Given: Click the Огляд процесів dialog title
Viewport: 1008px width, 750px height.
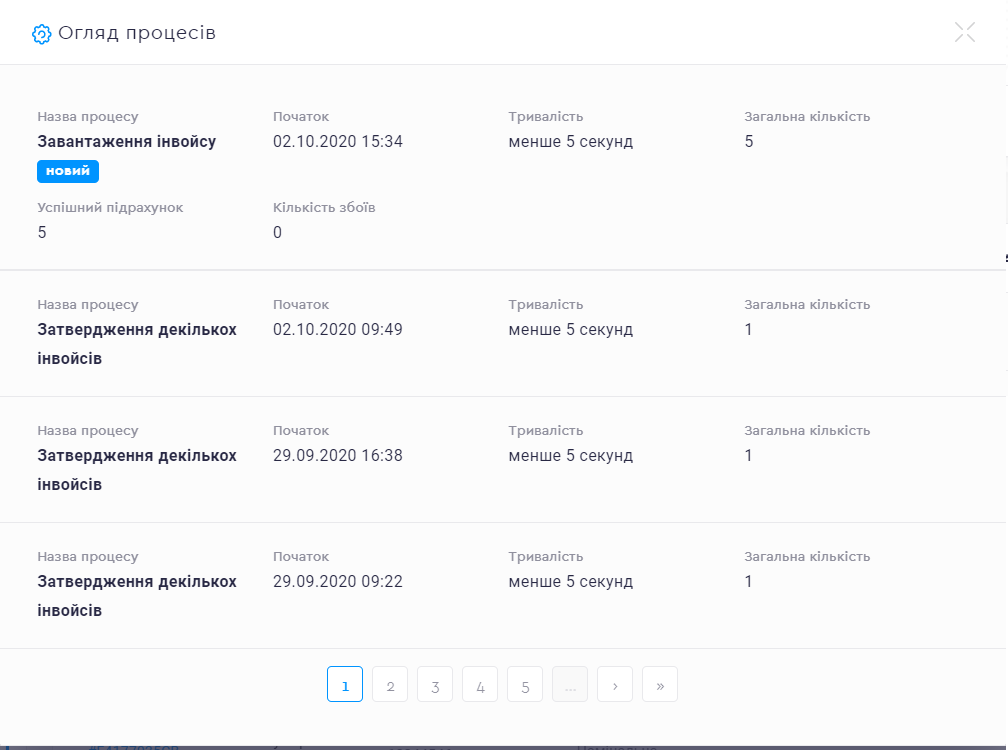Looking at the screenshot, I should 137,33.
